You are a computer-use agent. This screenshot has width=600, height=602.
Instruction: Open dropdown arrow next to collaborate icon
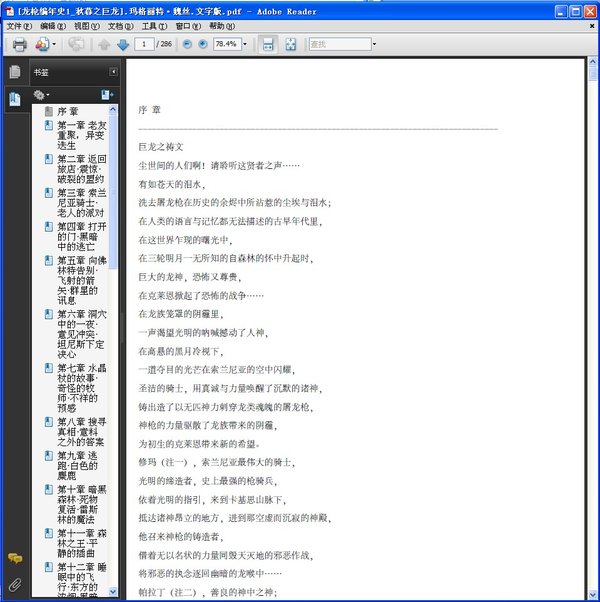click(54, 45)
